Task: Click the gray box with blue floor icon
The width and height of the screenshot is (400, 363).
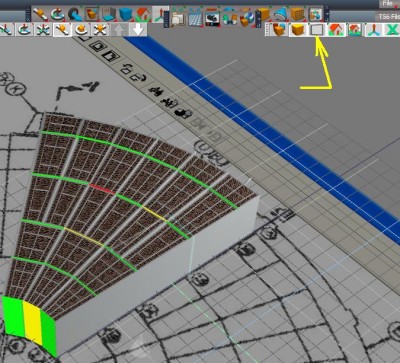Action: [x=109, y=14]
